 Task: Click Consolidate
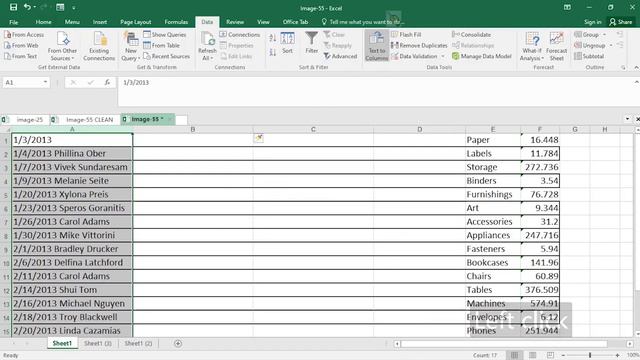[x=471, y=35]
